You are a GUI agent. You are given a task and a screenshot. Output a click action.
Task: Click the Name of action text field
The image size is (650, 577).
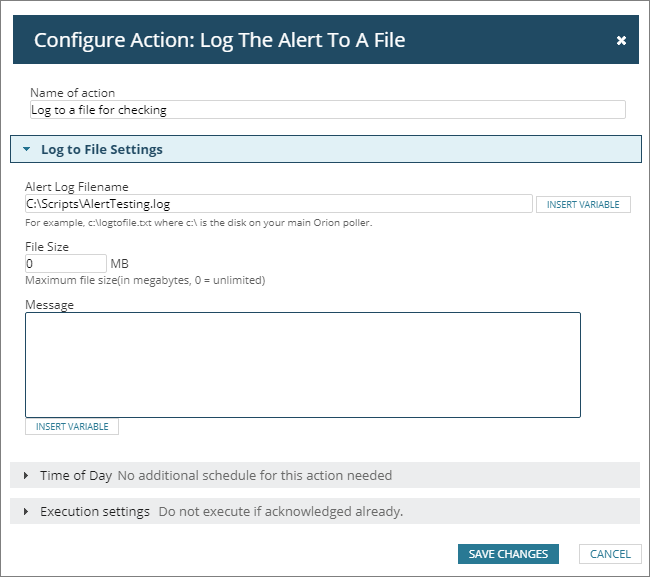(327, 110)
